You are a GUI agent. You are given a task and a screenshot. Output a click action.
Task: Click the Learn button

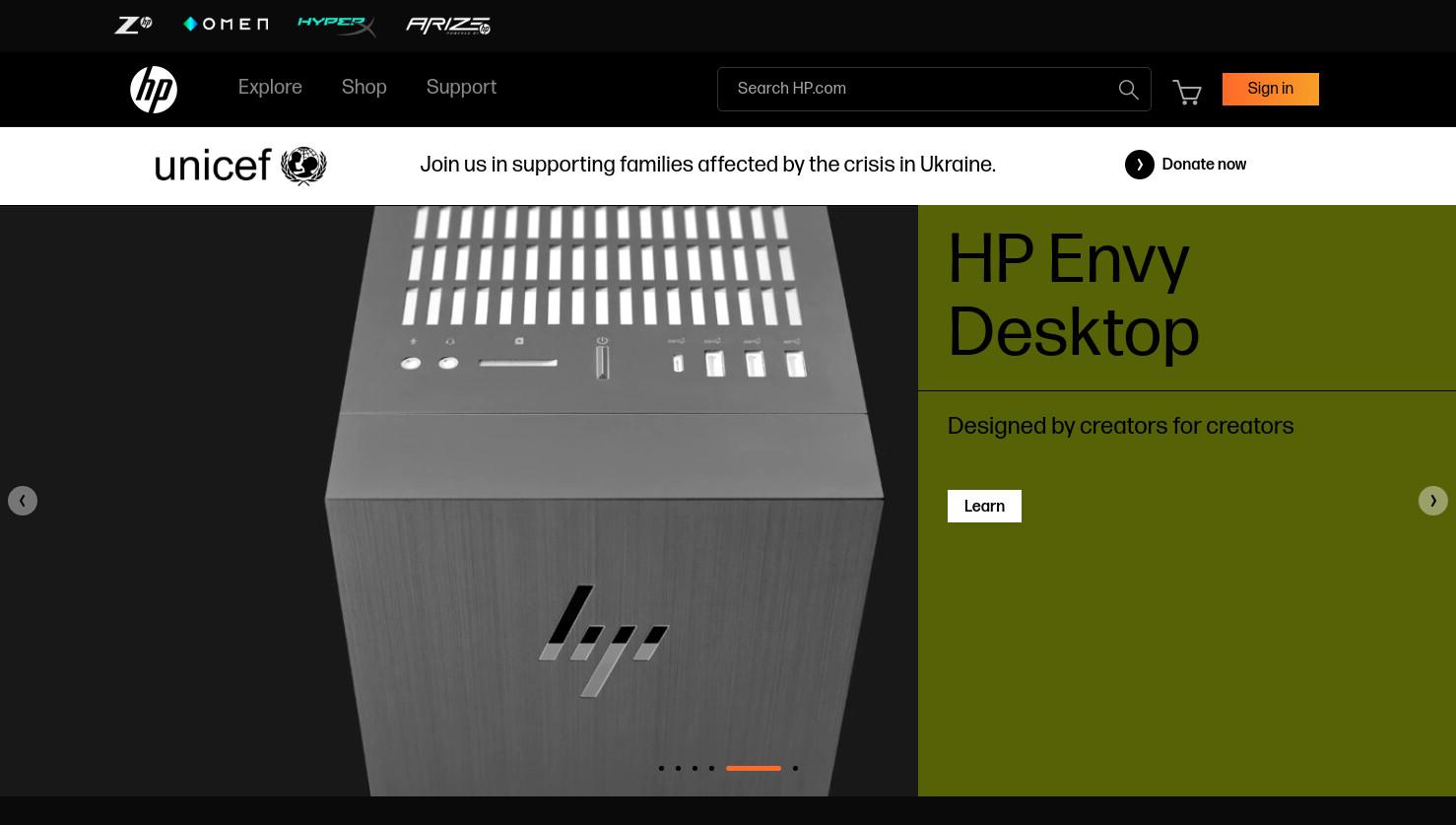click(x=984, y=506)
